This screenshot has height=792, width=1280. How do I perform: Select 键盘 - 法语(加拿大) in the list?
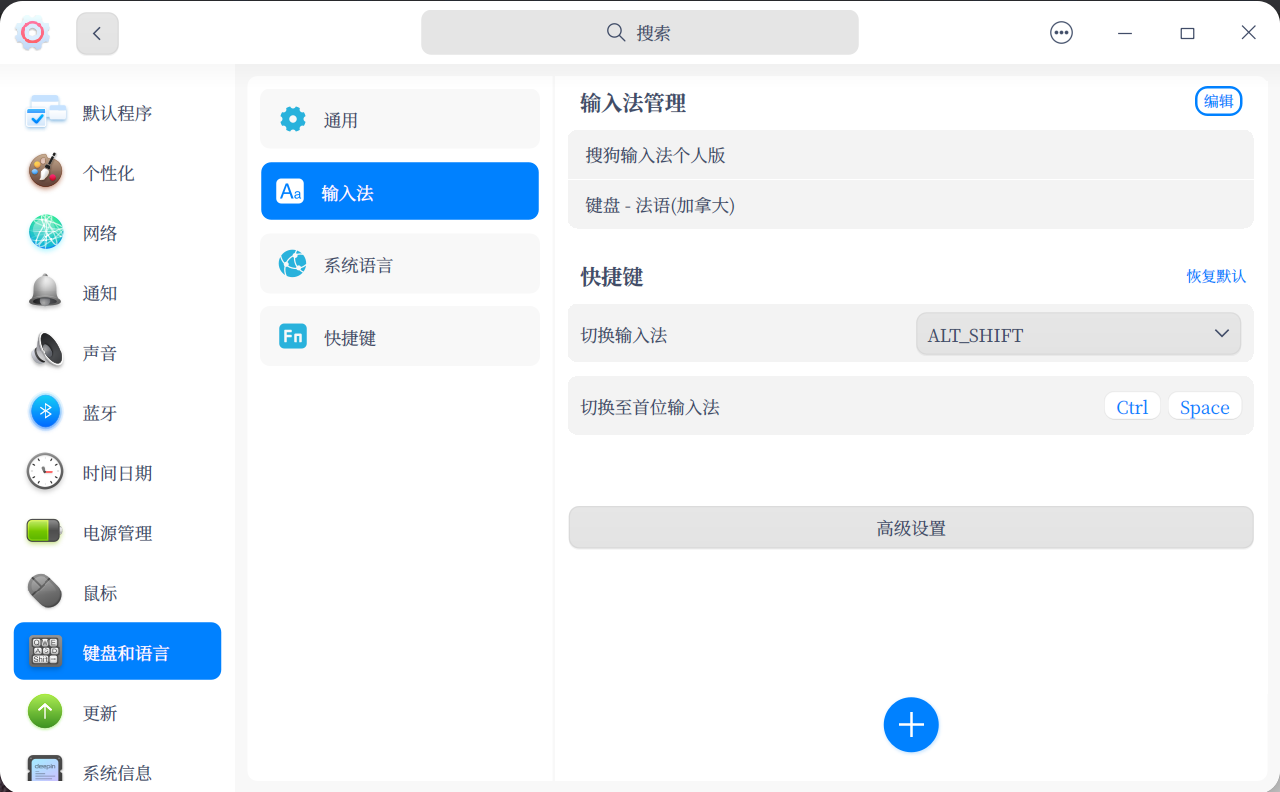(x=911, y=205)
